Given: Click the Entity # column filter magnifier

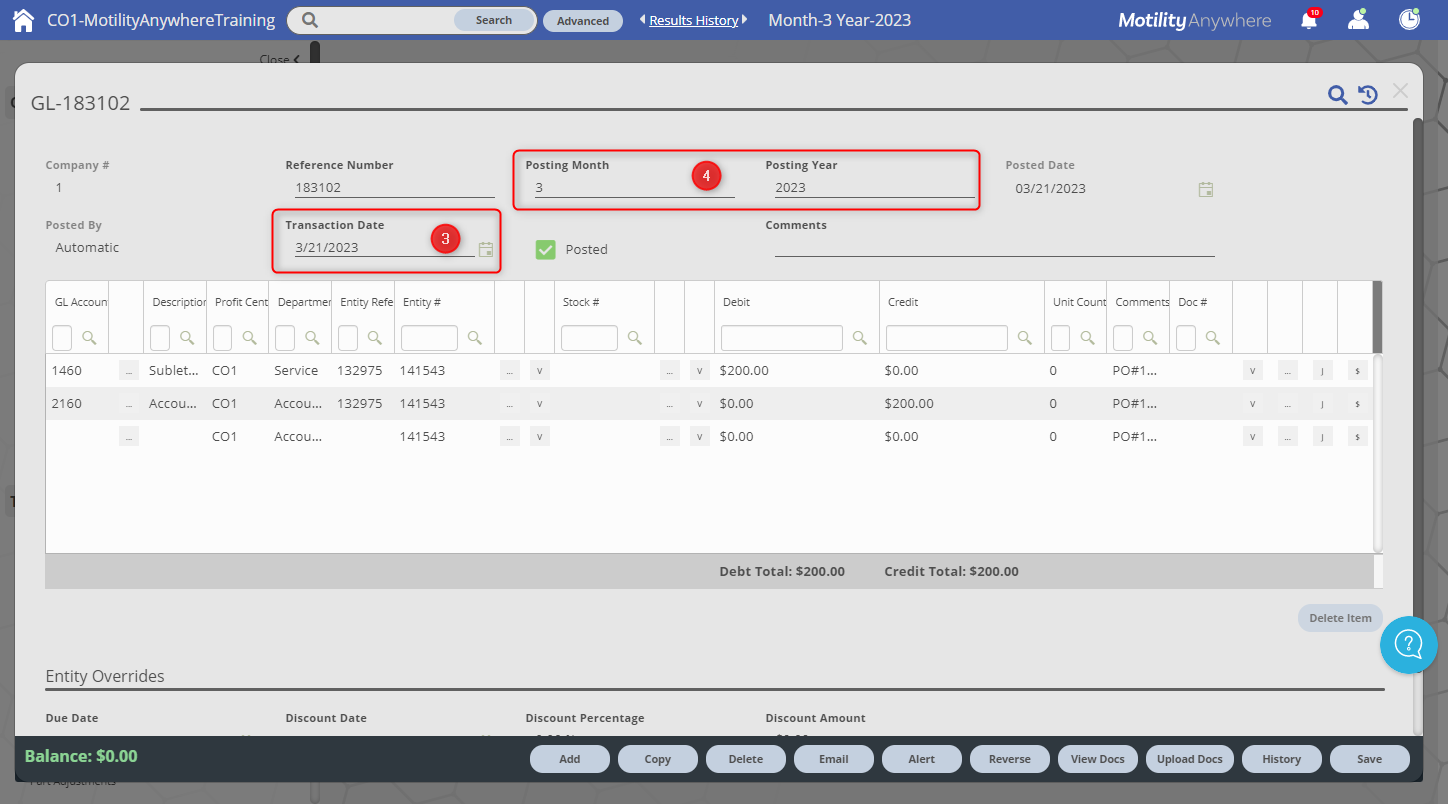Looking at the screenshot, I should pyautogui.click(x=475, y=338).
